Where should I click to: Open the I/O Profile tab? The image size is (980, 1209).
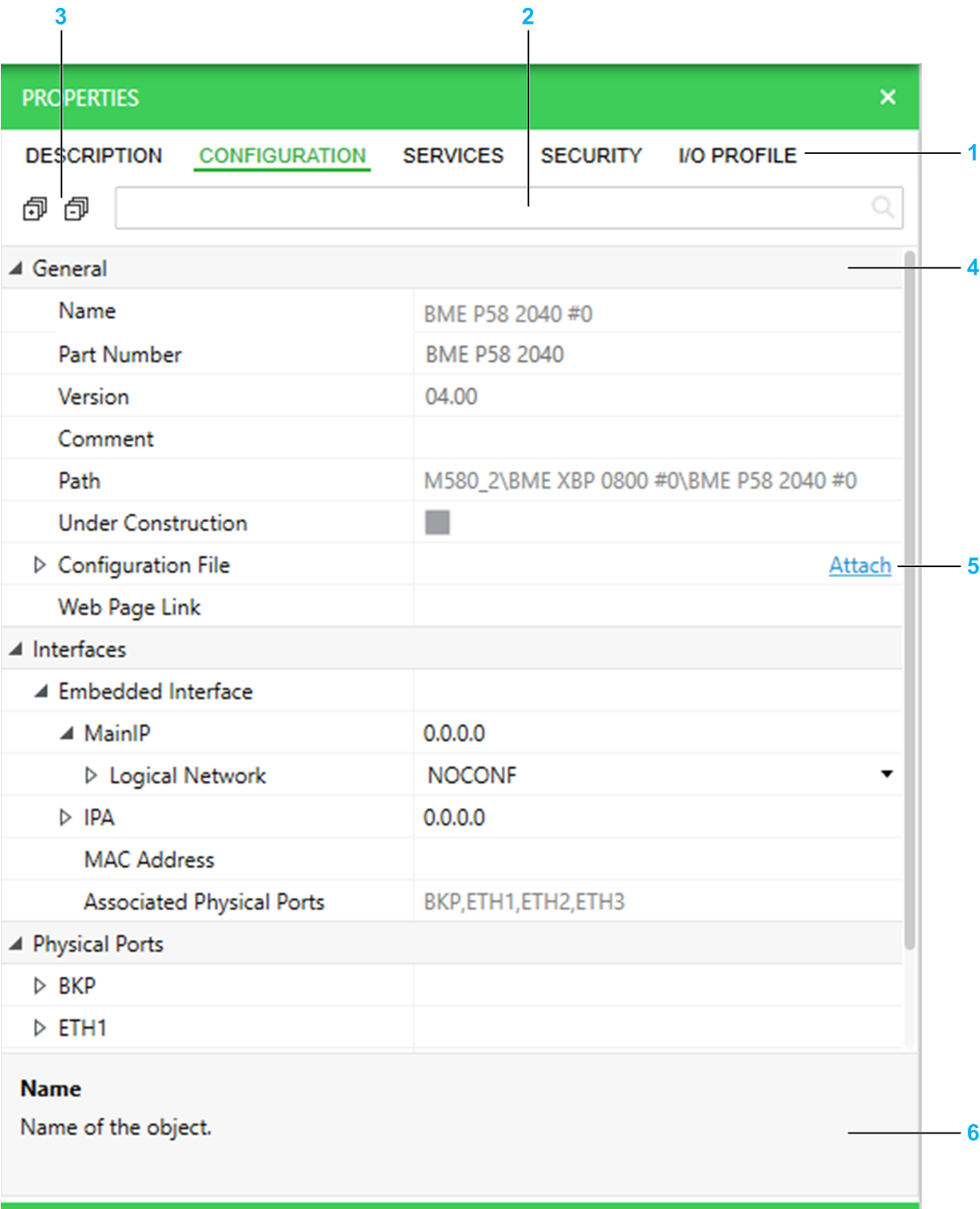point(737,156)
